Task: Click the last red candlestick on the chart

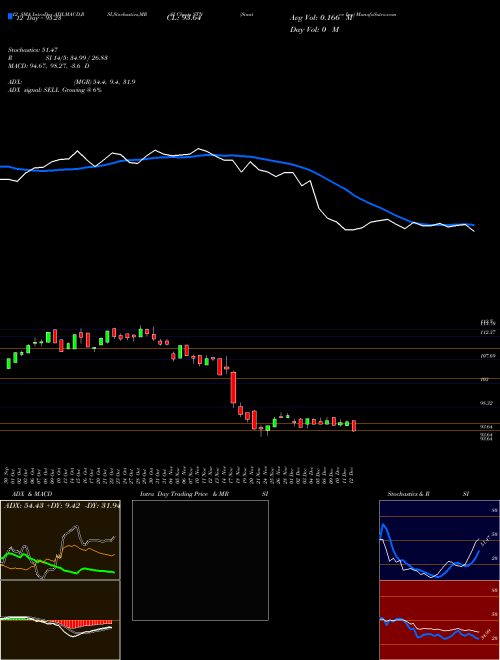Action: pos(354,426)
